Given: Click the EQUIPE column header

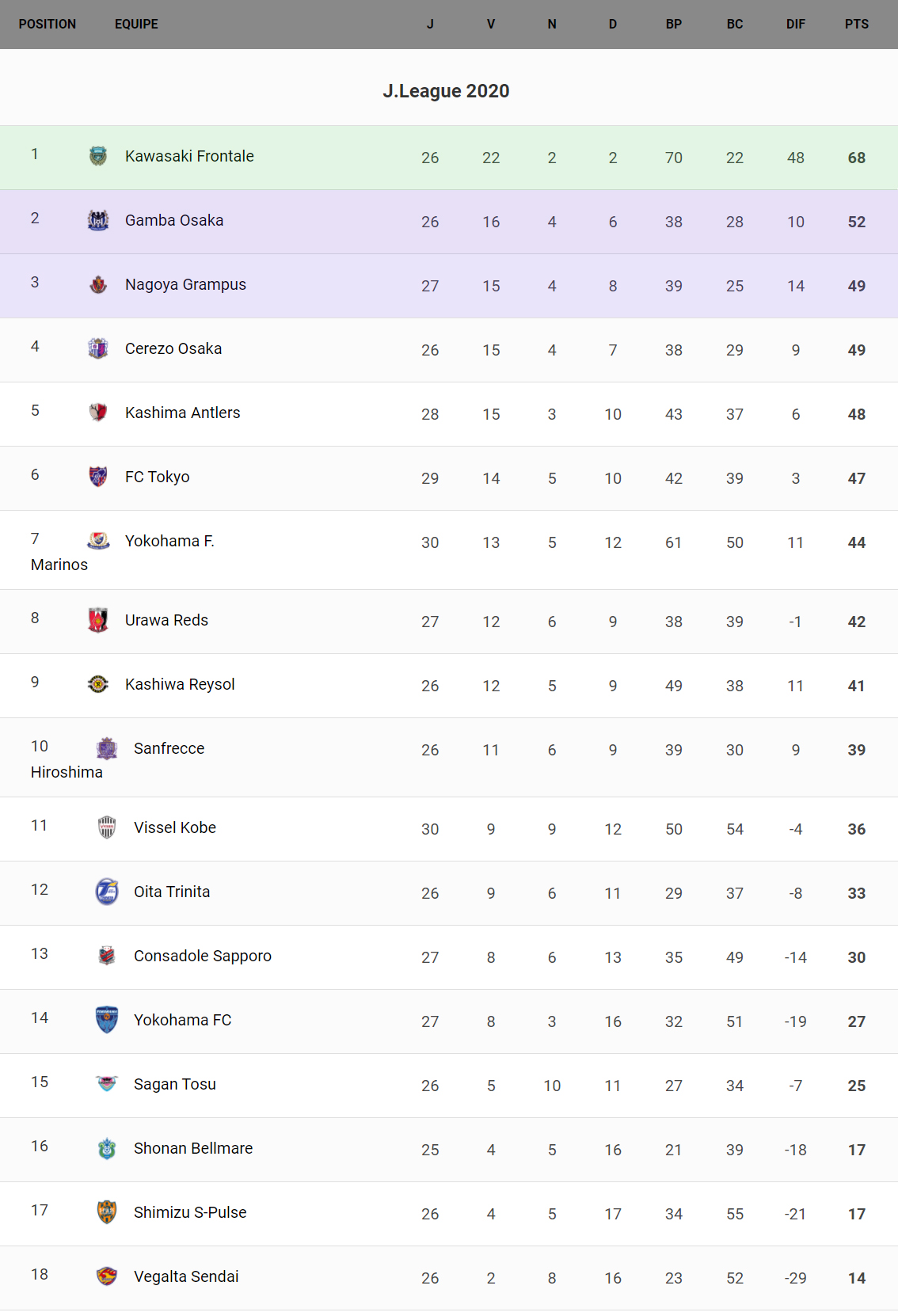Looking at the screenshot, I should pos(136,24).
